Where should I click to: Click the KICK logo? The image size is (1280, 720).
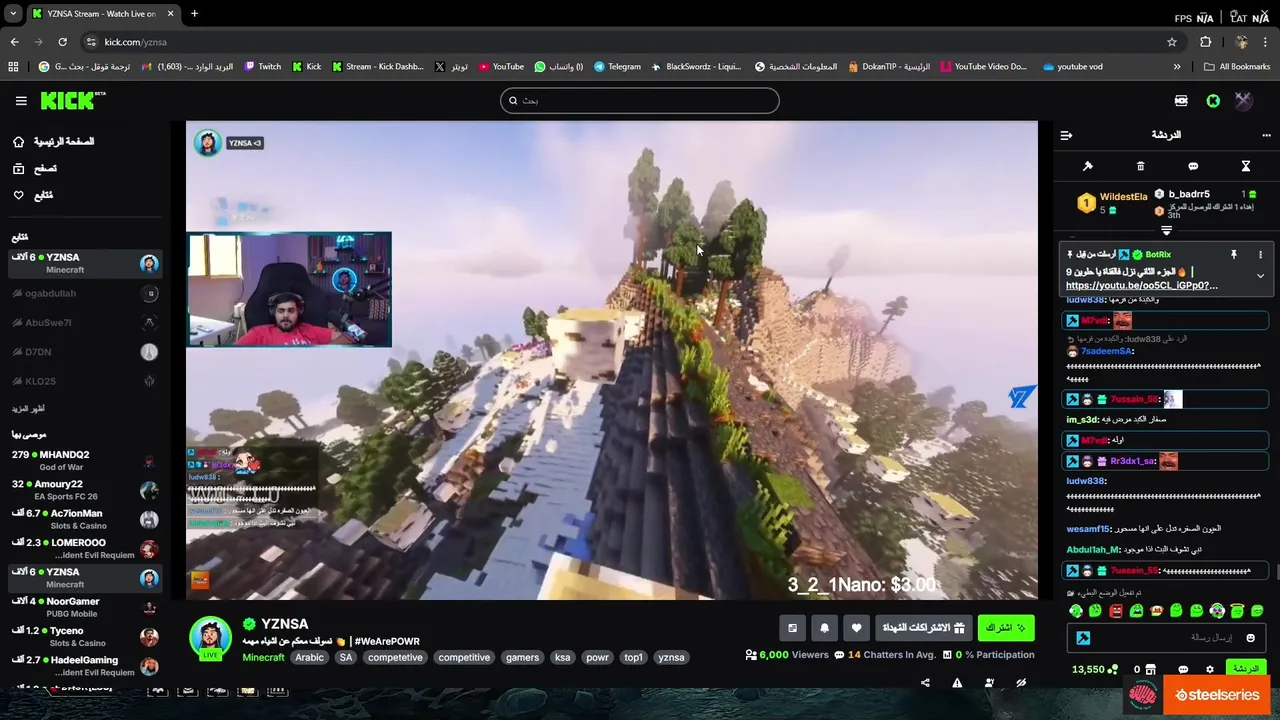click(72, 100)
